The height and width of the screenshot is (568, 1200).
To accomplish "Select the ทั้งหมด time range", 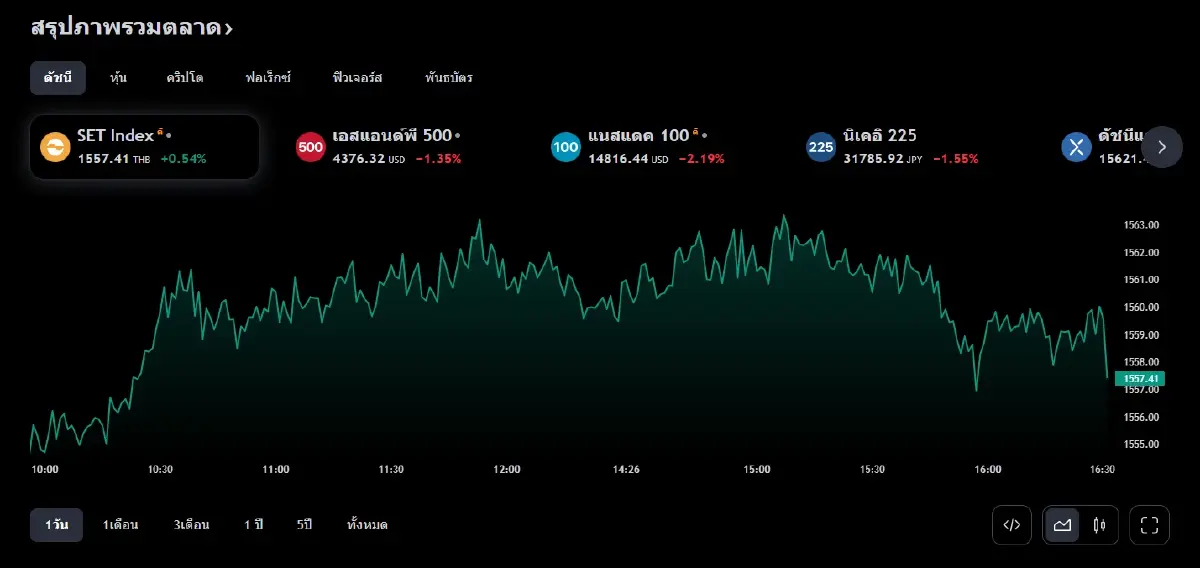I will pos(367,525).
